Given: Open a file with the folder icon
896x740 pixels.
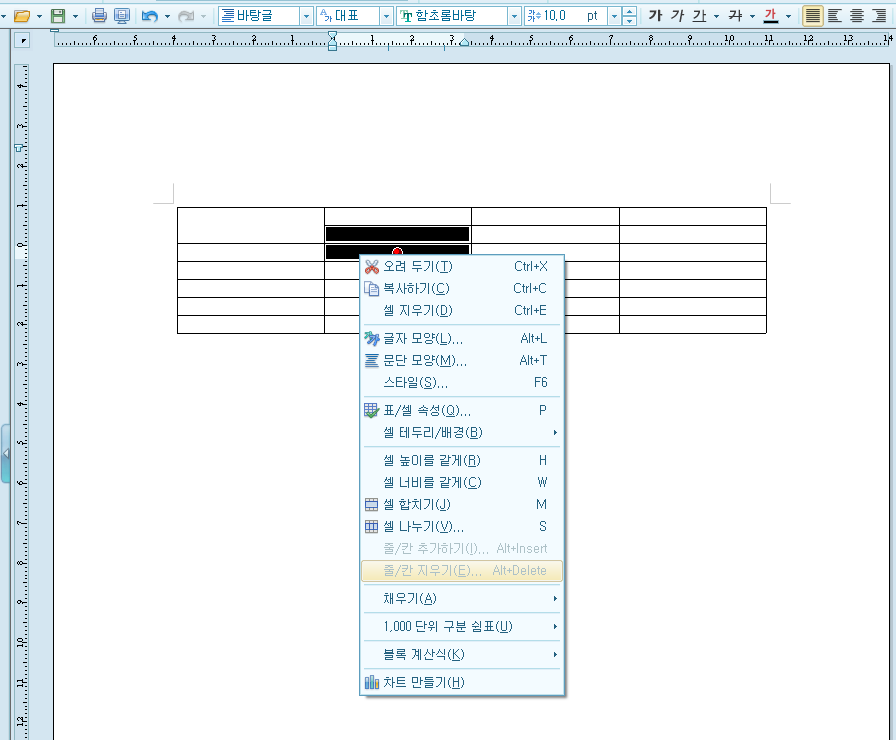Looking at the screenshot, I should point(22,15).
